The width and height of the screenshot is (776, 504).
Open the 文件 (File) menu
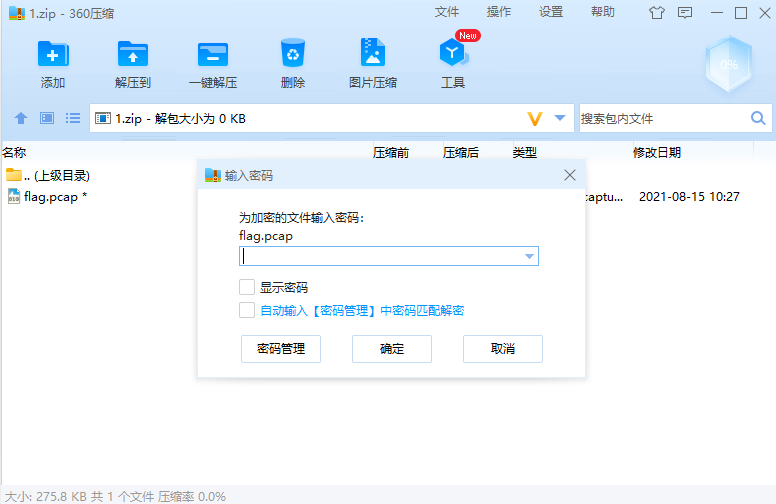coord(447,12)
